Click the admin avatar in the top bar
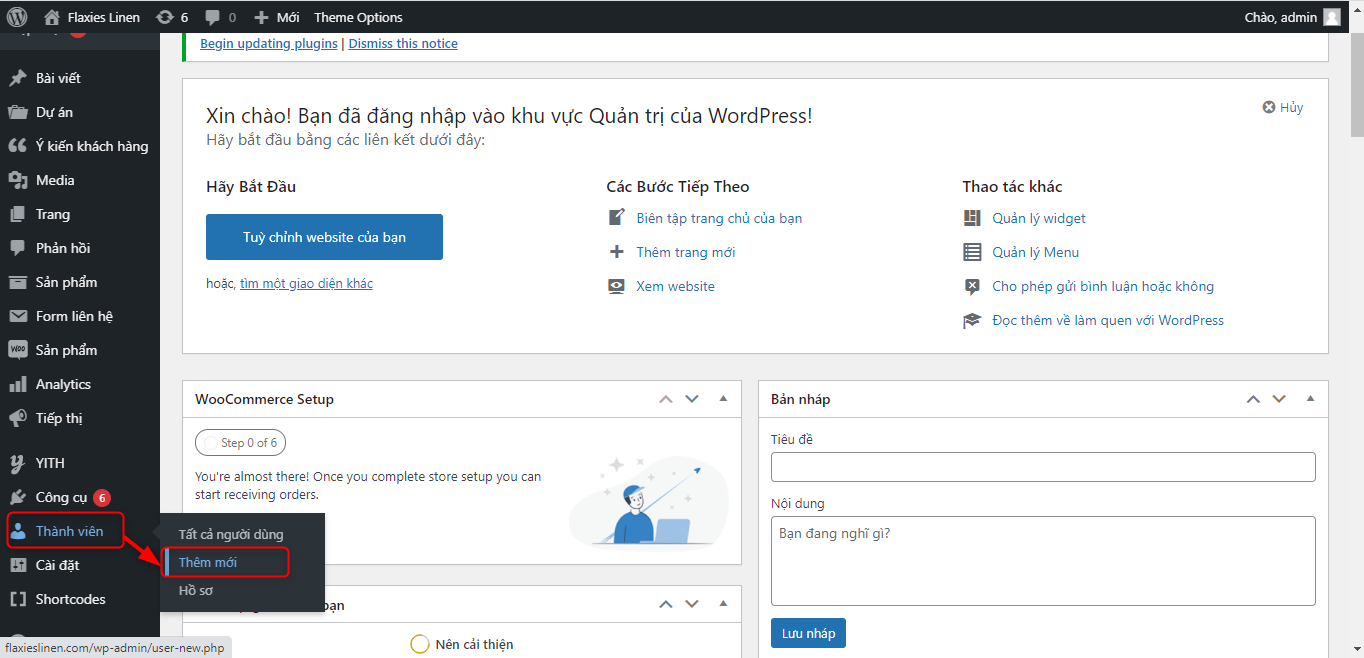Viewport: 1364px width, 658px height. pos(1331,17)
